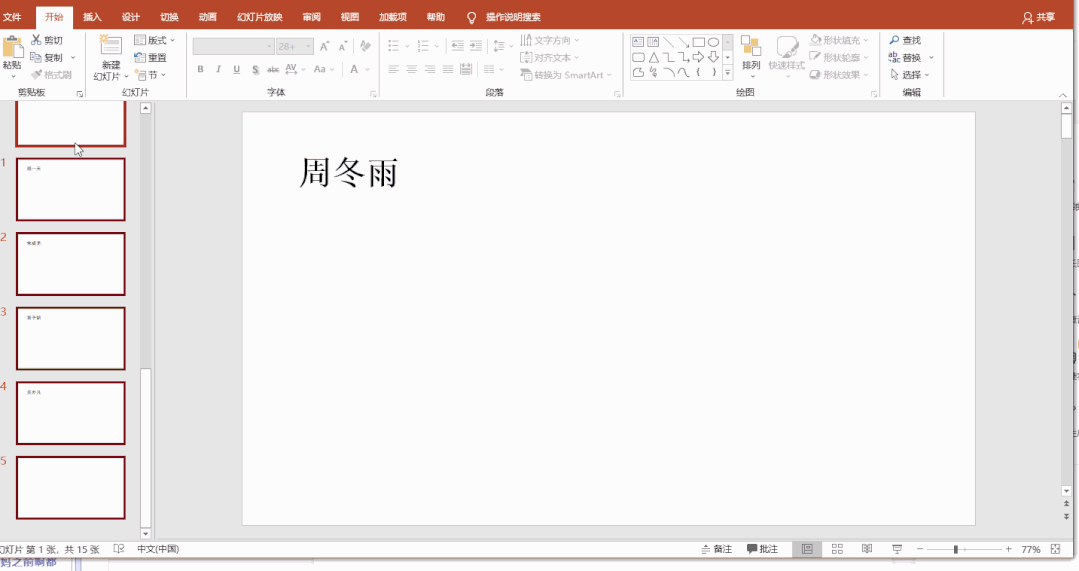This screenshot has width=1079, height=571.
Task: Select the oval shape in shapes gallery
Action: coord(713,42)
